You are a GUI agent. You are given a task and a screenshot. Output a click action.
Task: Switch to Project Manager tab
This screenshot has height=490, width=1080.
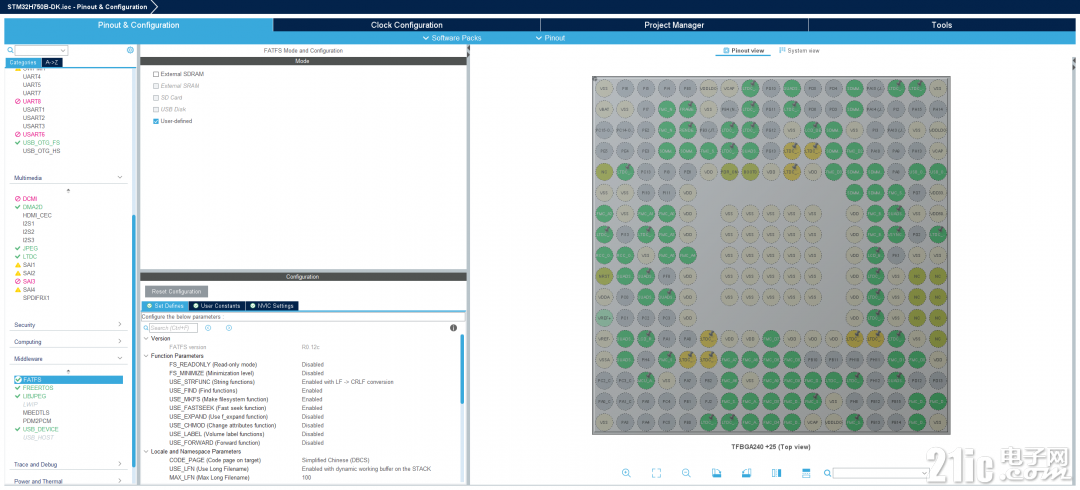click(x=674, y=25)
